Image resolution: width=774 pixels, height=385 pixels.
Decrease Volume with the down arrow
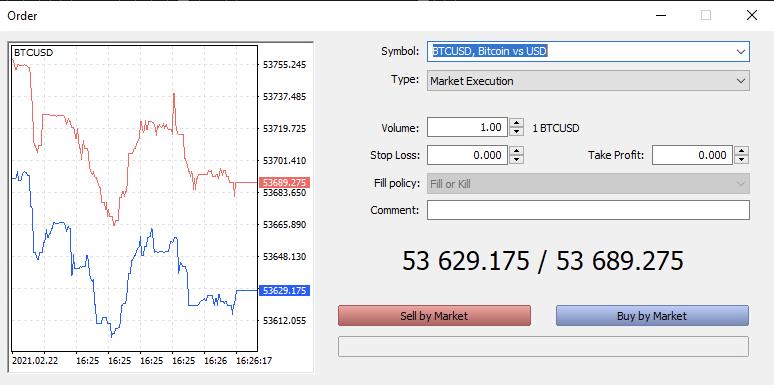point(516,131)
